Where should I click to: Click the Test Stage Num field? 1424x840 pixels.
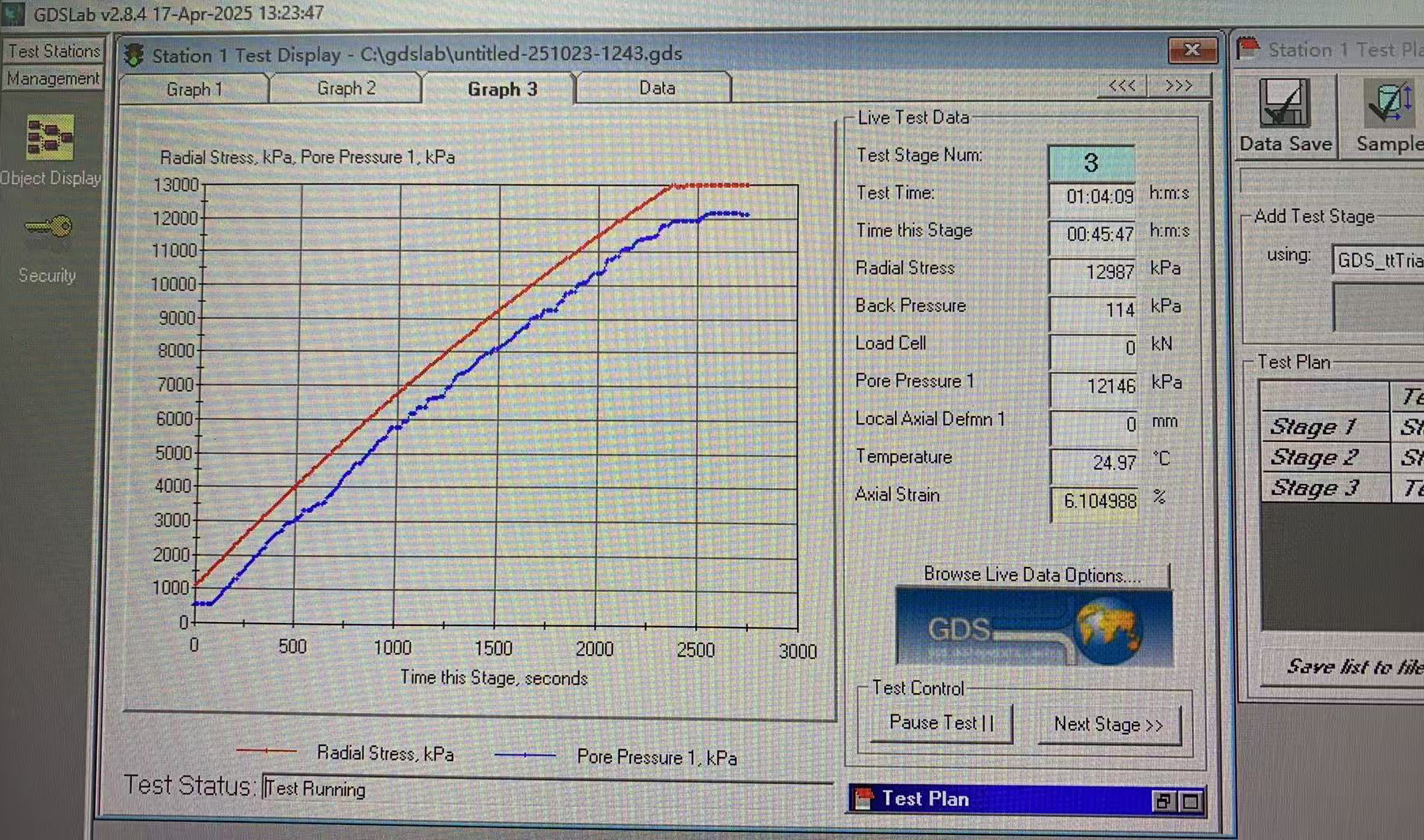1091,163
